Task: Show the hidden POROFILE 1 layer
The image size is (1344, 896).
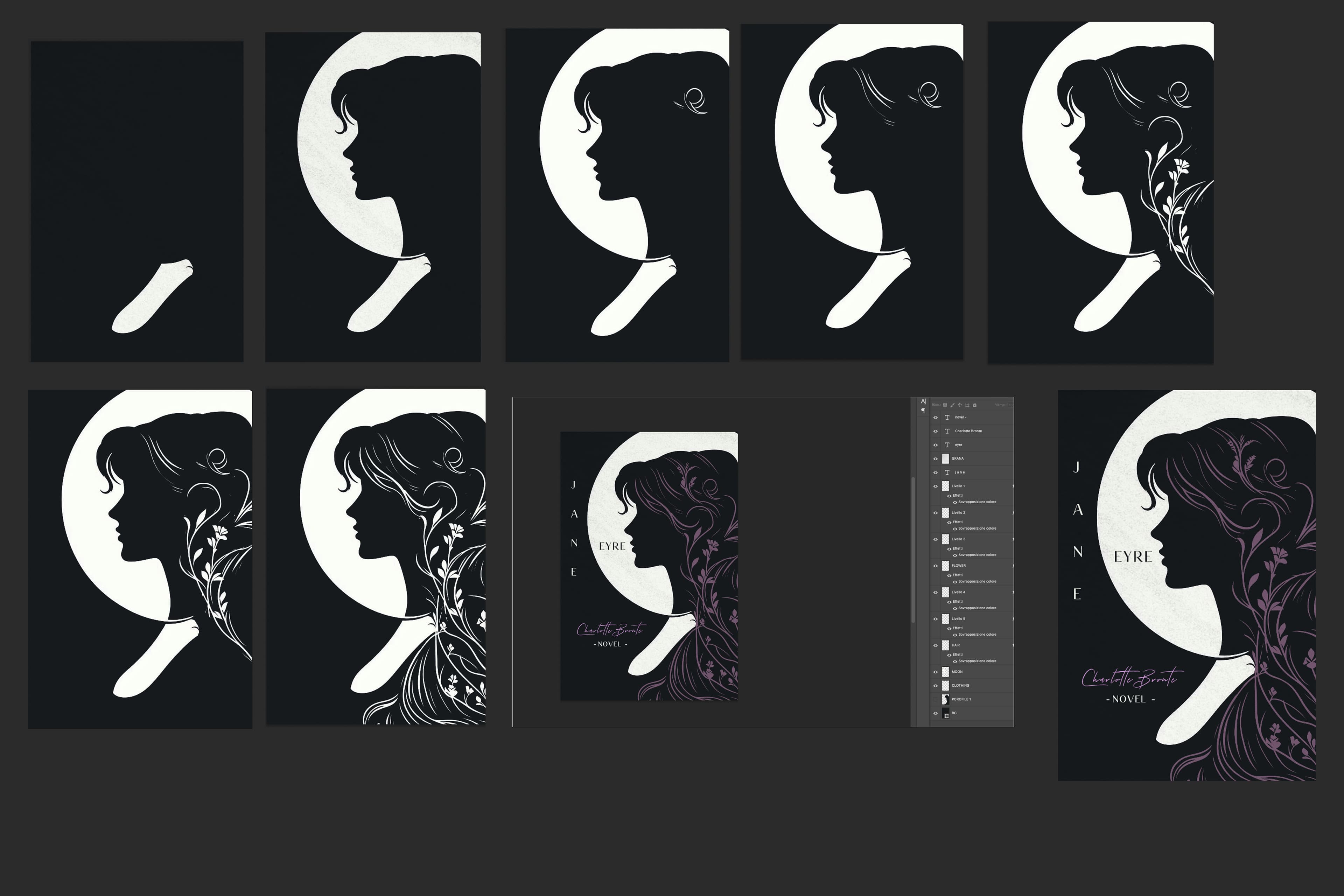Action: (936, 699)
